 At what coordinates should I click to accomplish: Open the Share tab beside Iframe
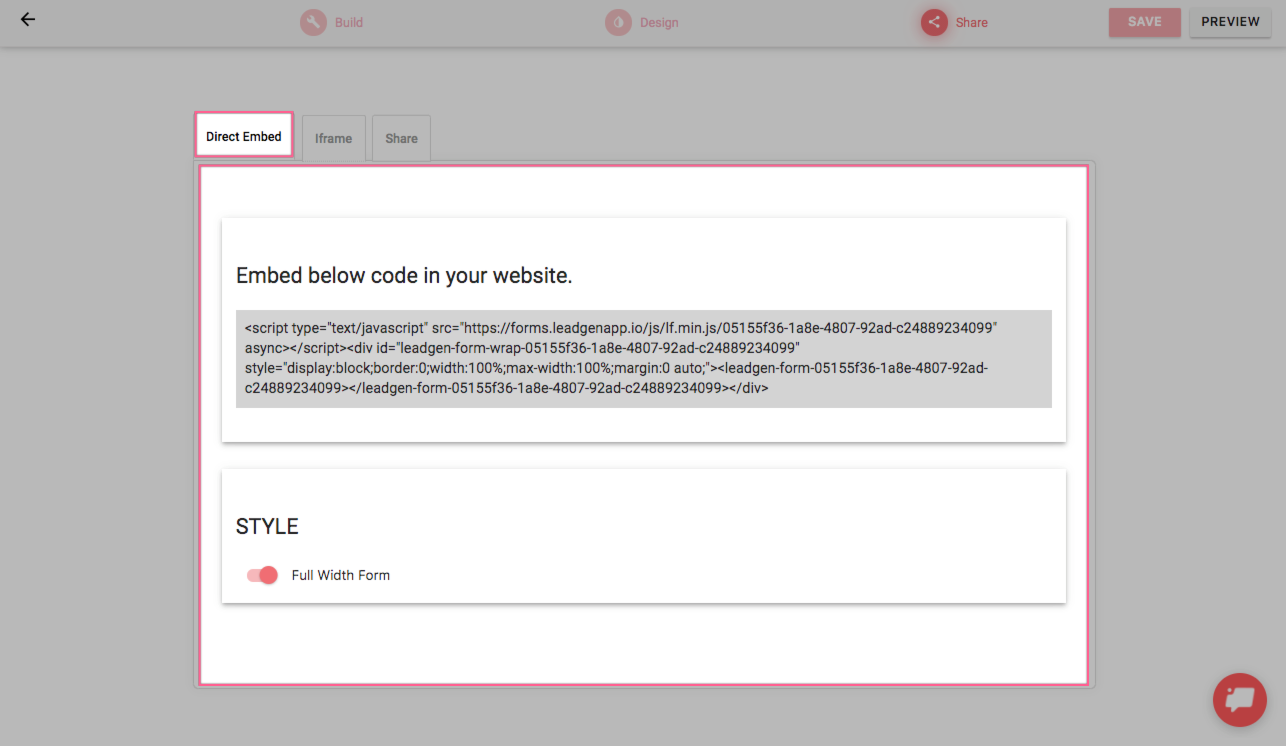(x=401, y=138)
